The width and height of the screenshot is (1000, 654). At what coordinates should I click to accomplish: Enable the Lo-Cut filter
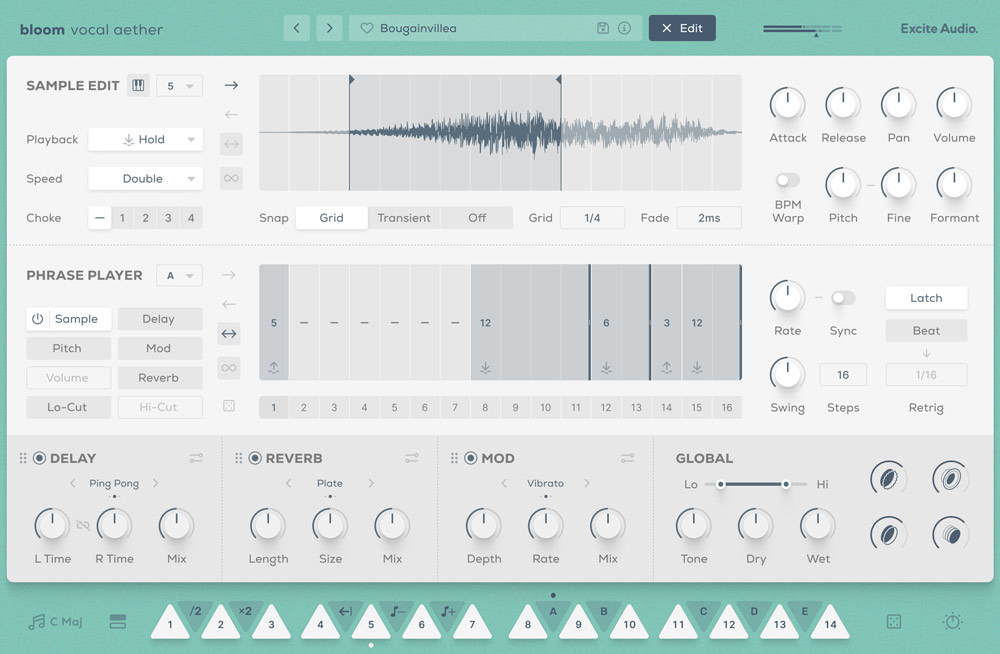tap(68, 407)
